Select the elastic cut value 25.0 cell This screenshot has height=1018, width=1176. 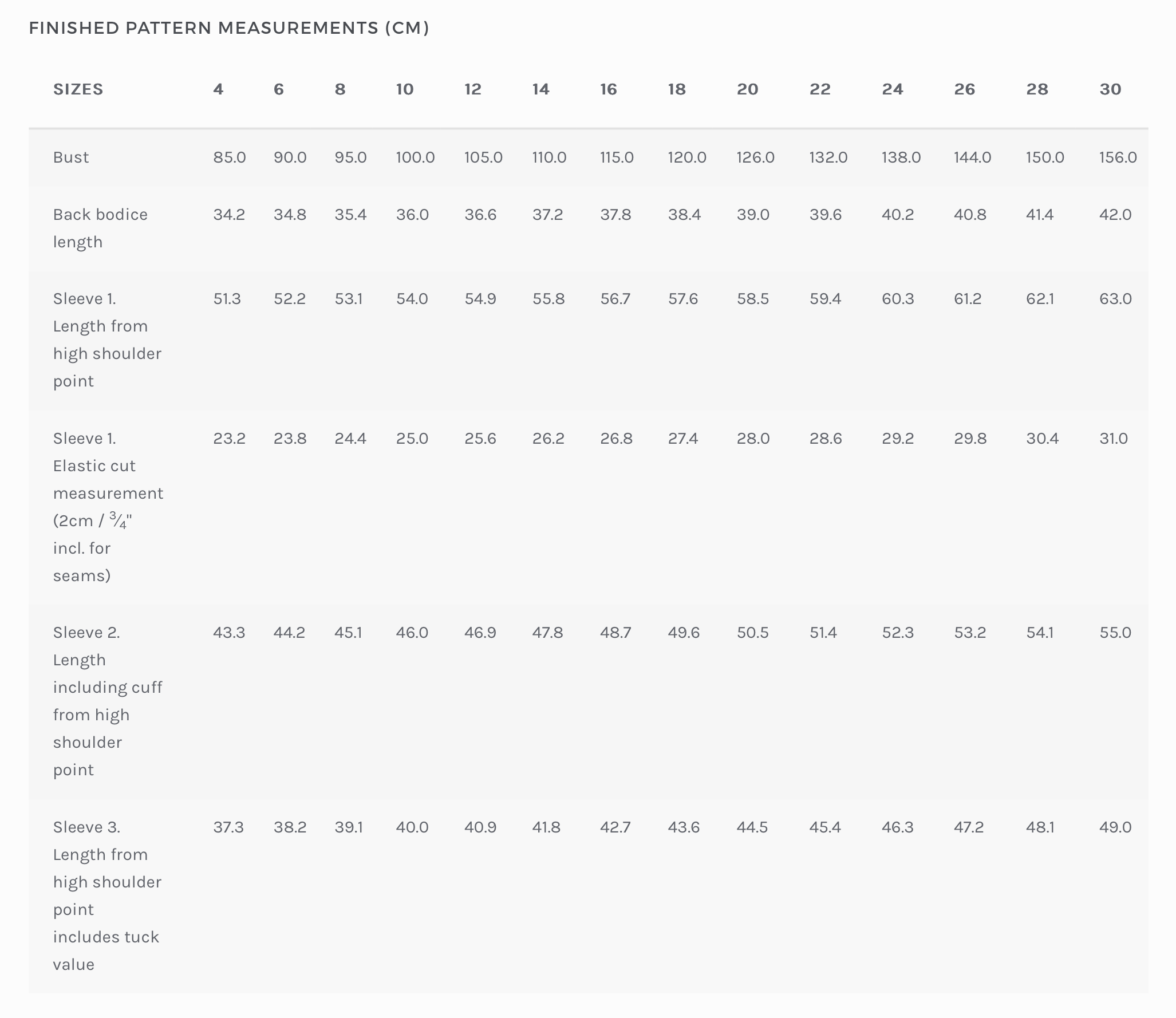point(412,439)
